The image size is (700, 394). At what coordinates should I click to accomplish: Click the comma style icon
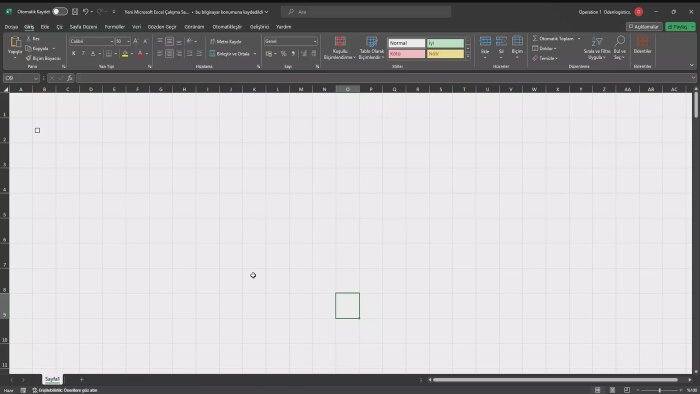293,54
